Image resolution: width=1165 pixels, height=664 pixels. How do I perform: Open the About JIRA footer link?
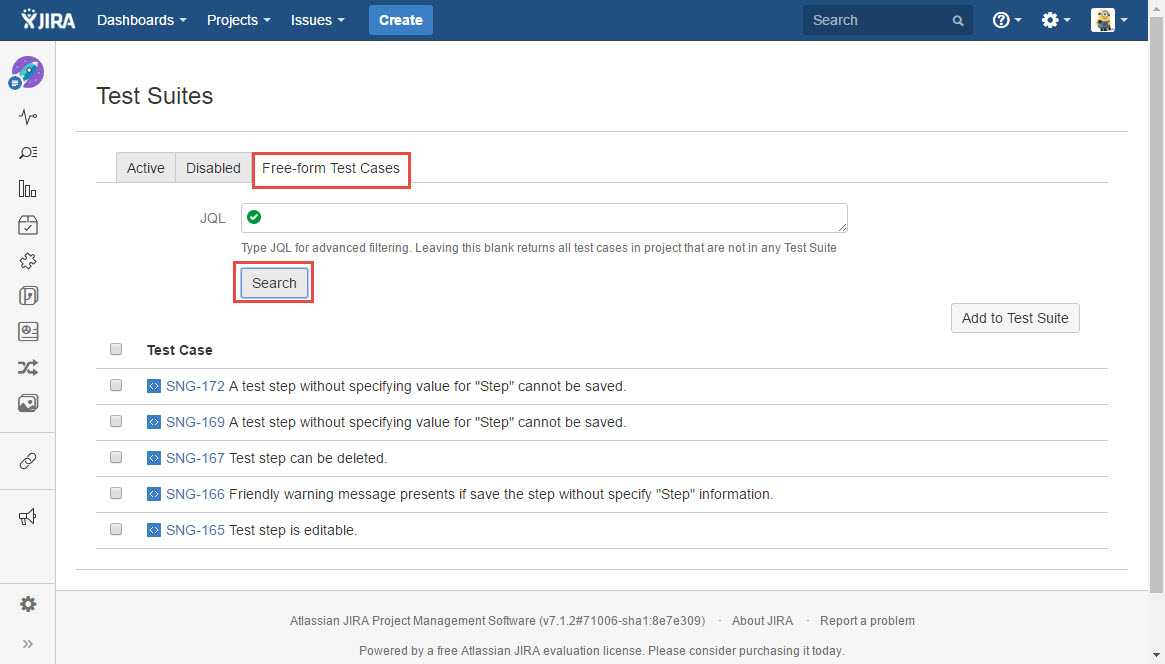pyautogui.click(x=762, y=621)
